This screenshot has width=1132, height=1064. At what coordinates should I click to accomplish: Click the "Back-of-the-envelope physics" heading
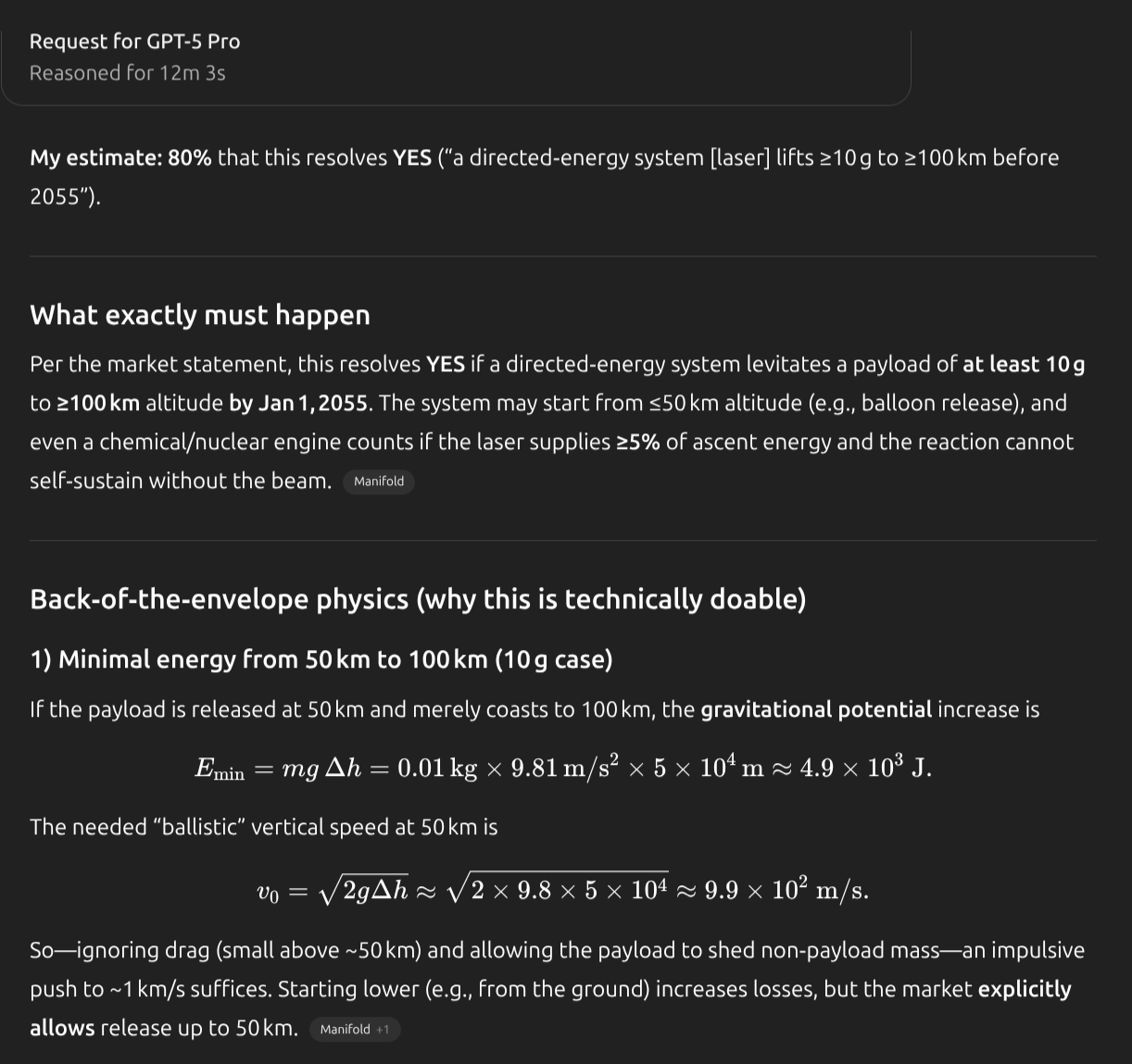(417, 599)
